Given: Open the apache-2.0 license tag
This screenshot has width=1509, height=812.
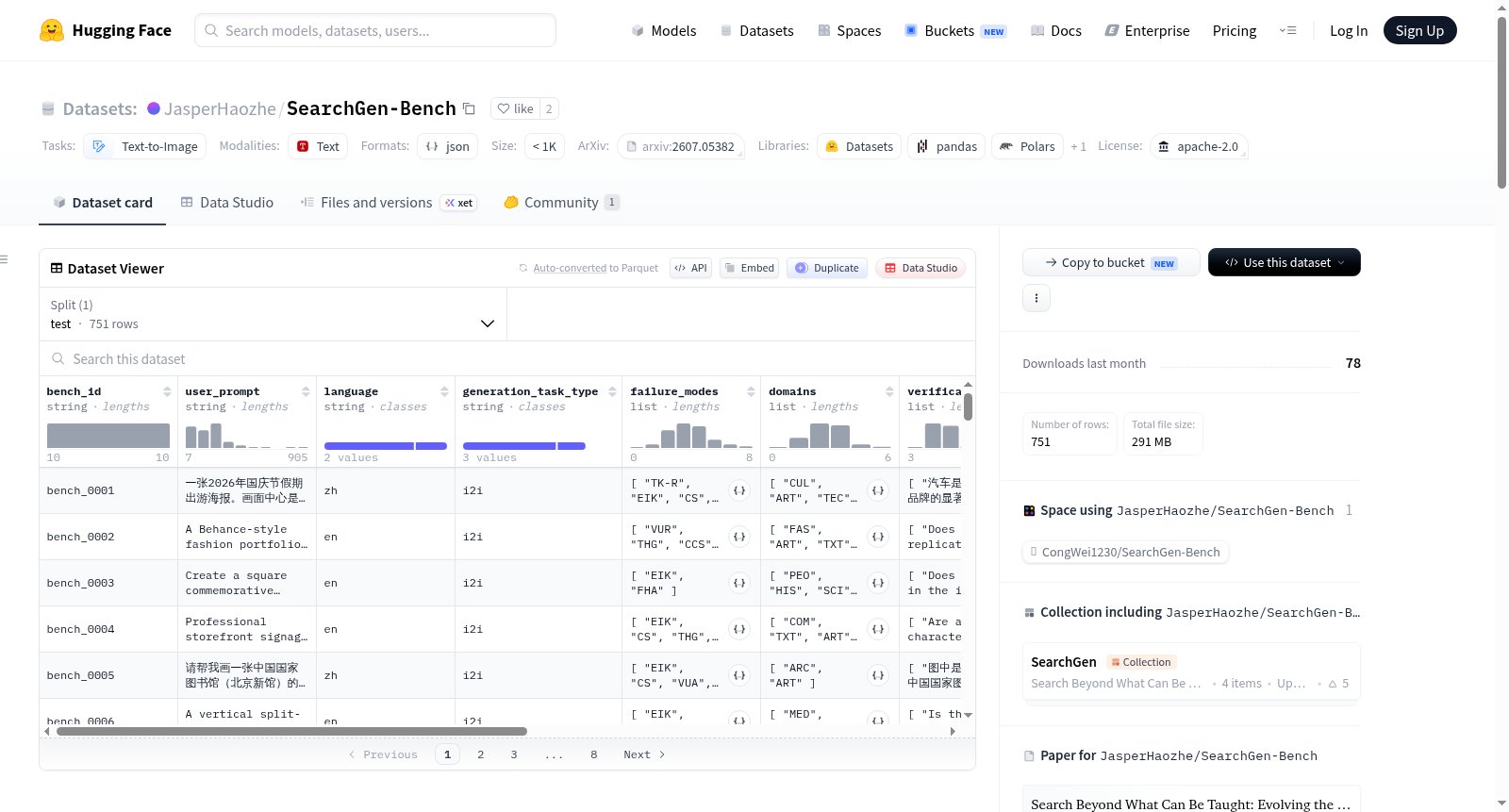Looking at the screenshot, I should coord(1199,146).
